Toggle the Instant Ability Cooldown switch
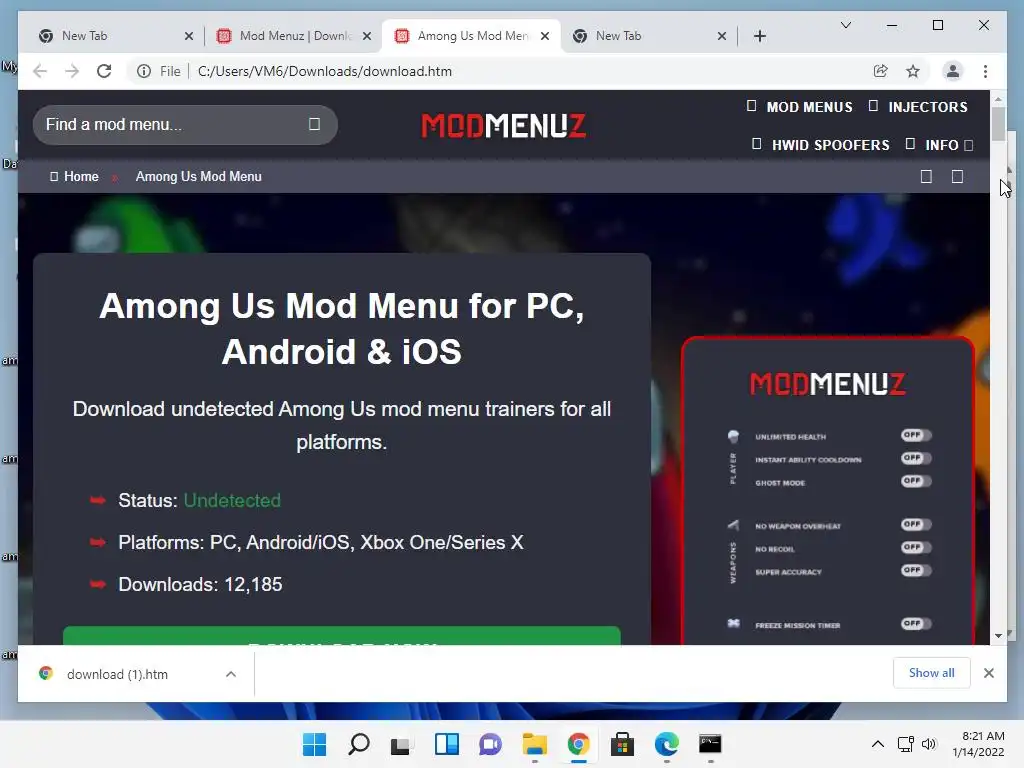 point(916,458)
